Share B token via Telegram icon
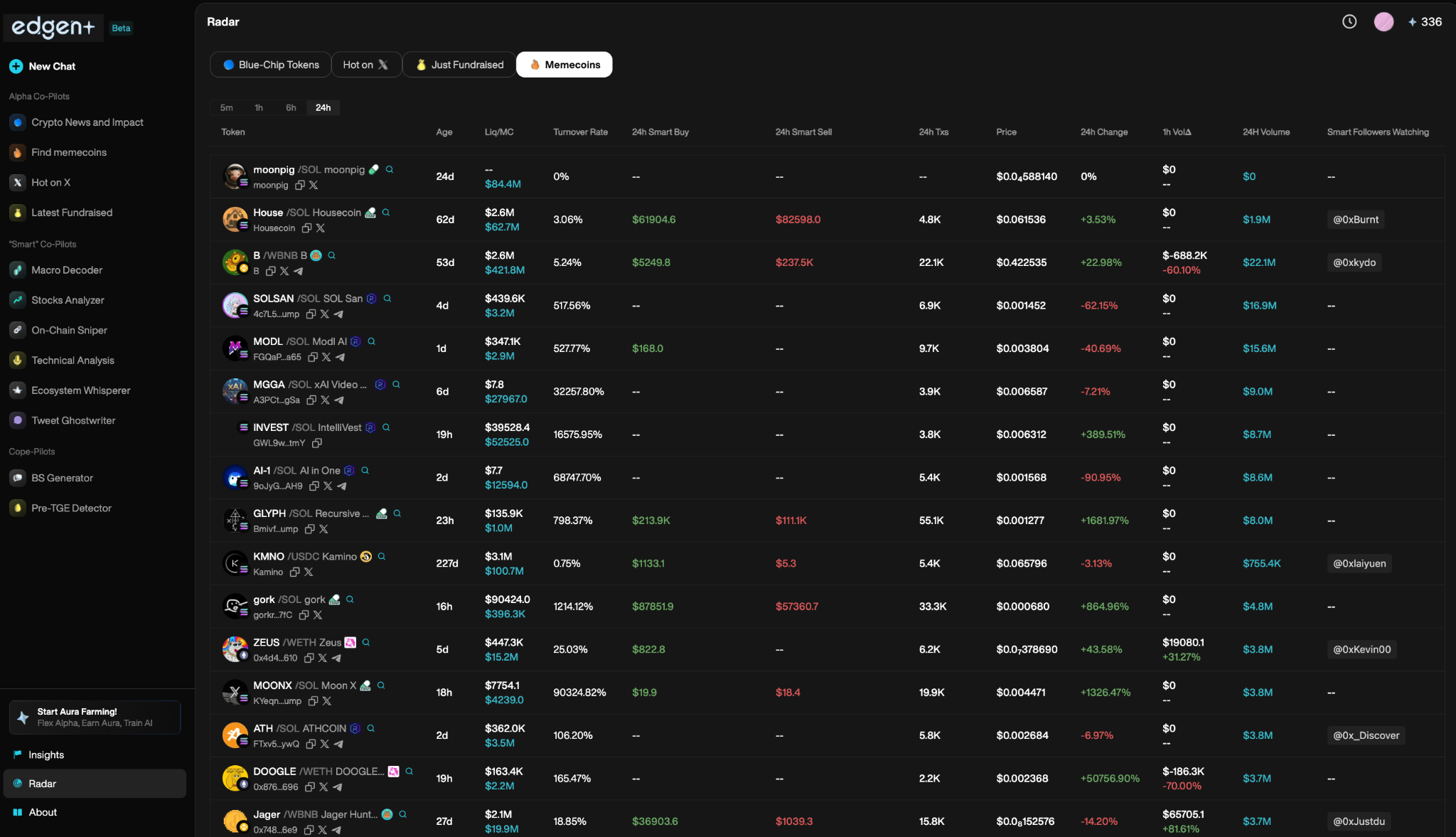 [x=299, y=271]
